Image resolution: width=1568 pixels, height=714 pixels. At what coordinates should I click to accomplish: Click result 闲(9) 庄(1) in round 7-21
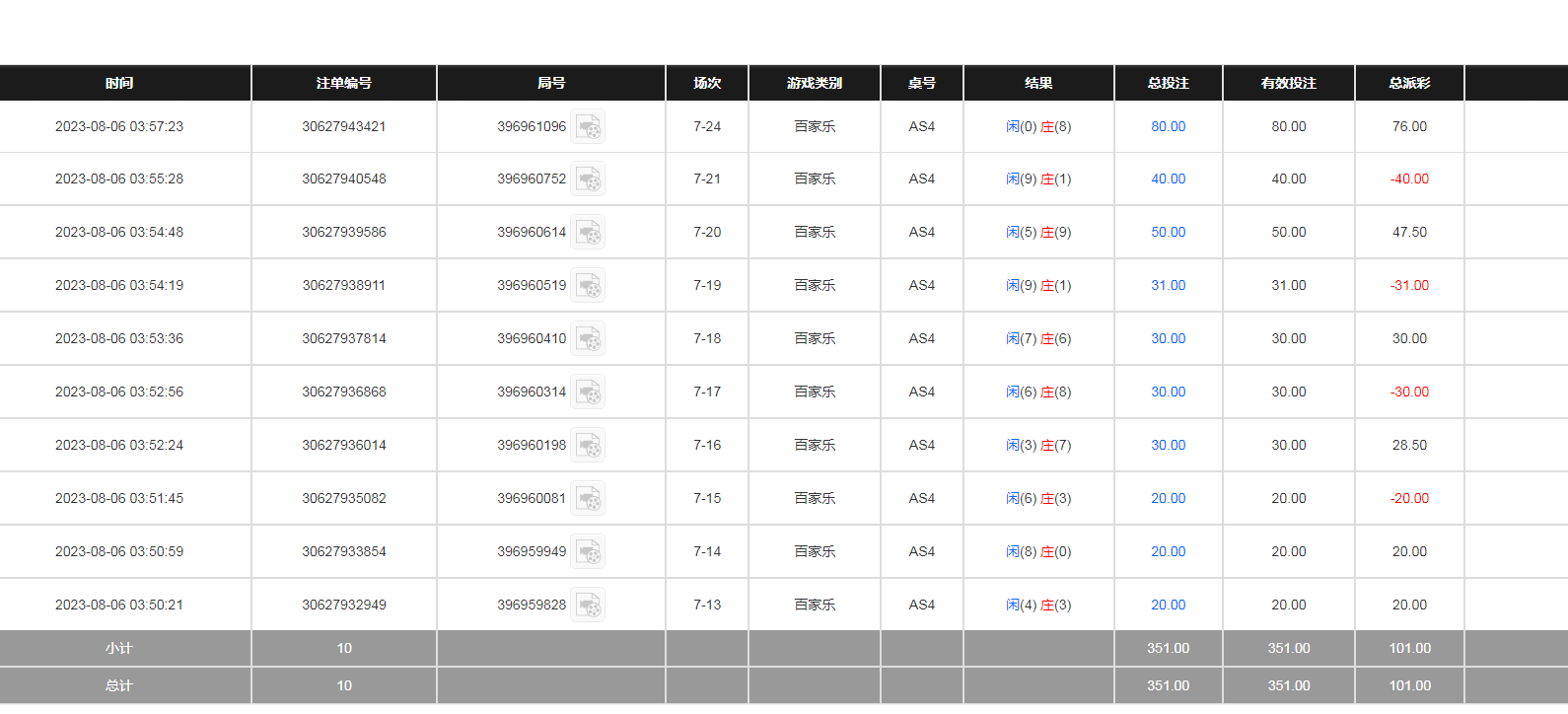coord(1037,178)
